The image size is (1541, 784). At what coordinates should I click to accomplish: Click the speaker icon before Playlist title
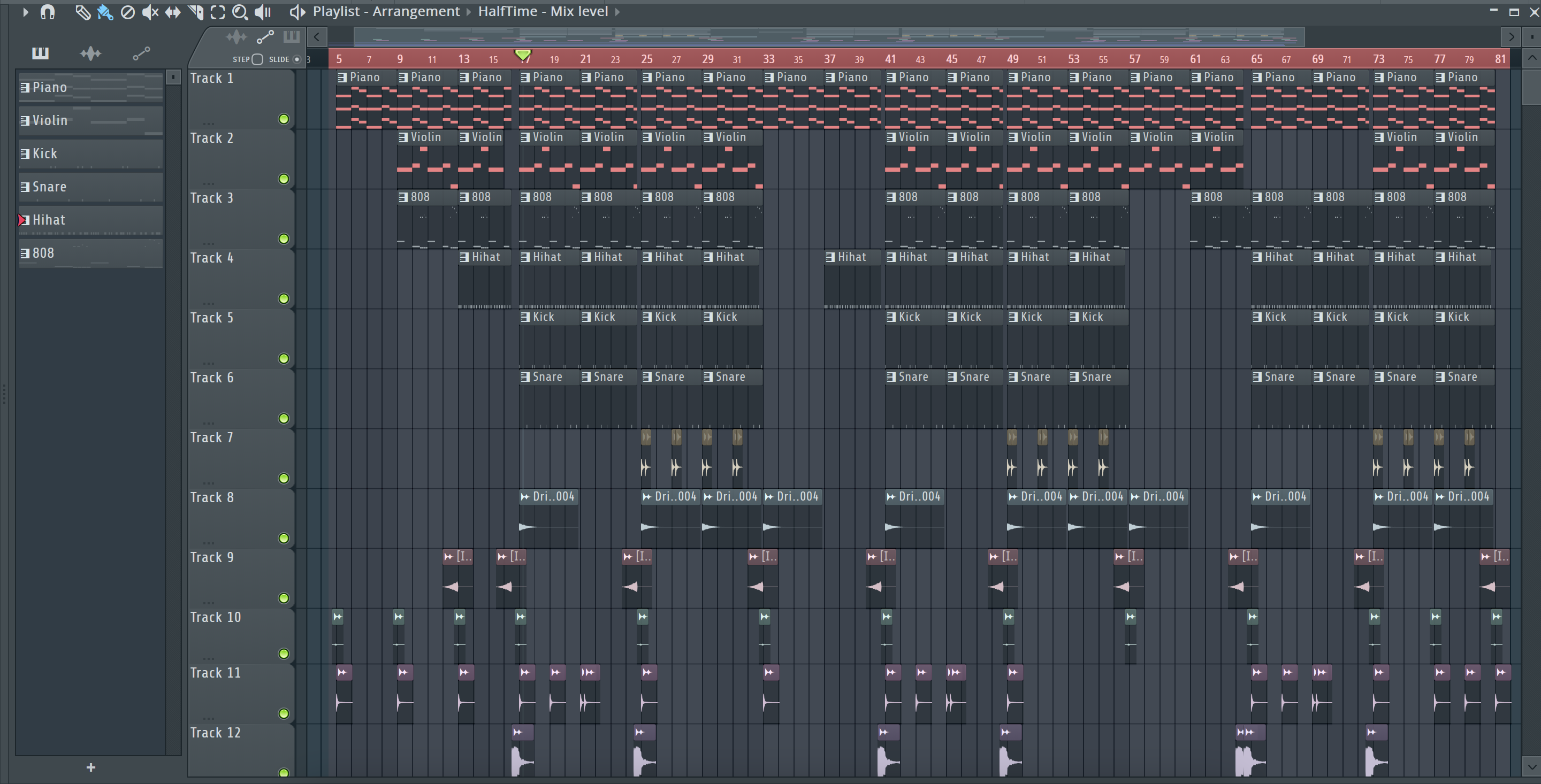pyautogui.click(x=297, y=12)
